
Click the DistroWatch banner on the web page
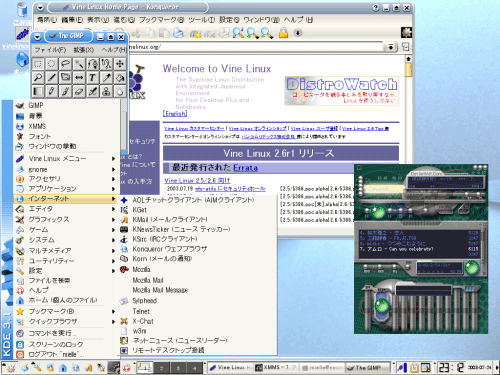342,91
